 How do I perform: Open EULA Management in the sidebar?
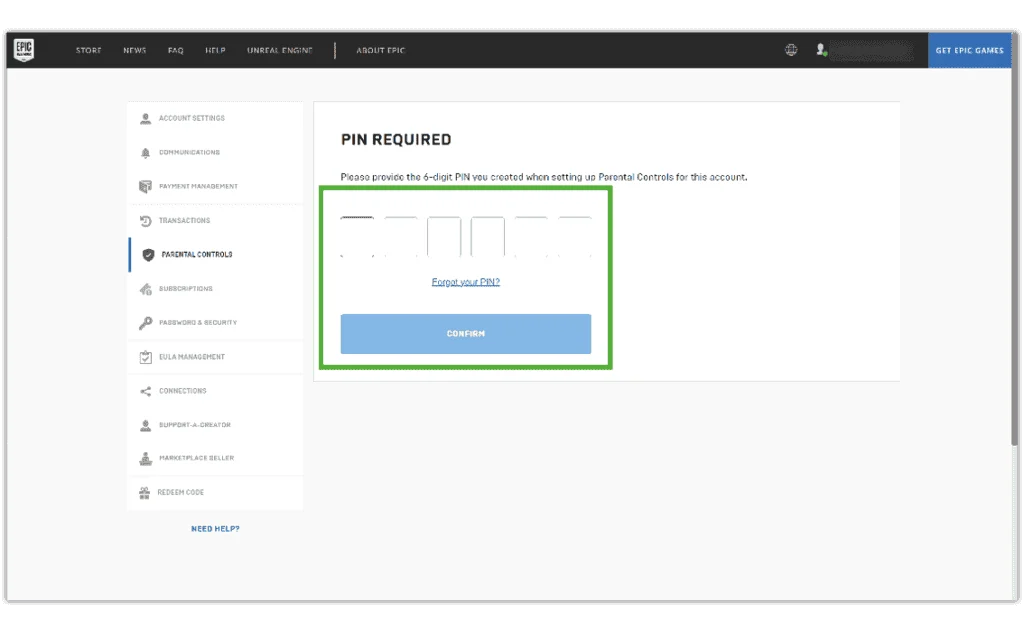pyautogui.click(x=191, y=357)
